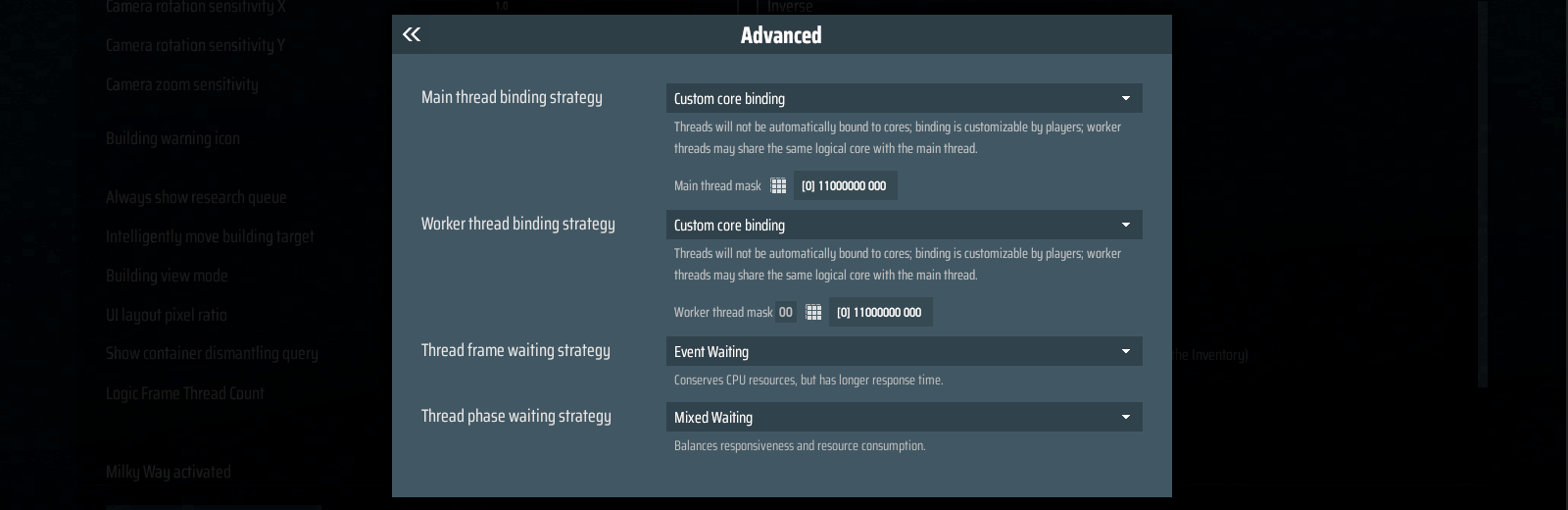Click the Main thread mask value field
This screenshot has width=1568, height=510.
(x=845, y=185)
